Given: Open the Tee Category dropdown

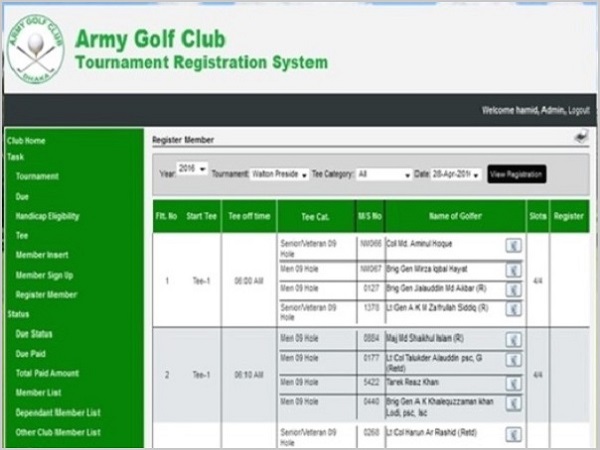Looking at the screenshot, I should point(384,174).
